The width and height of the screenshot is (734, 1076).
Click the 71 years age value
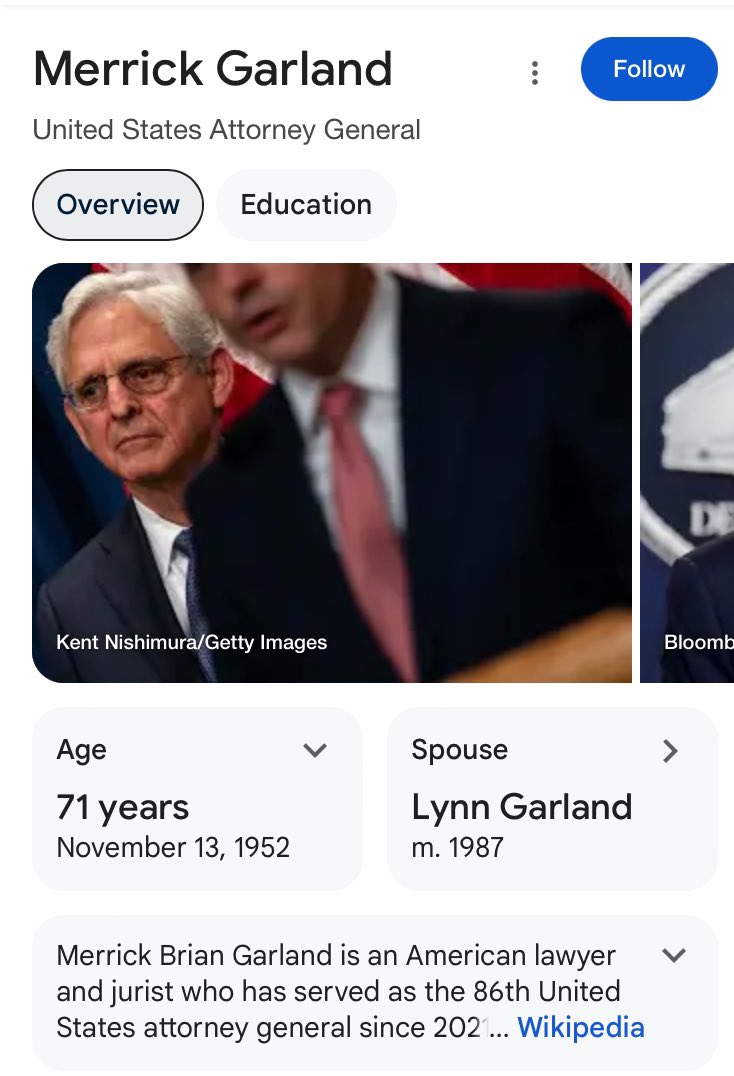123,807
